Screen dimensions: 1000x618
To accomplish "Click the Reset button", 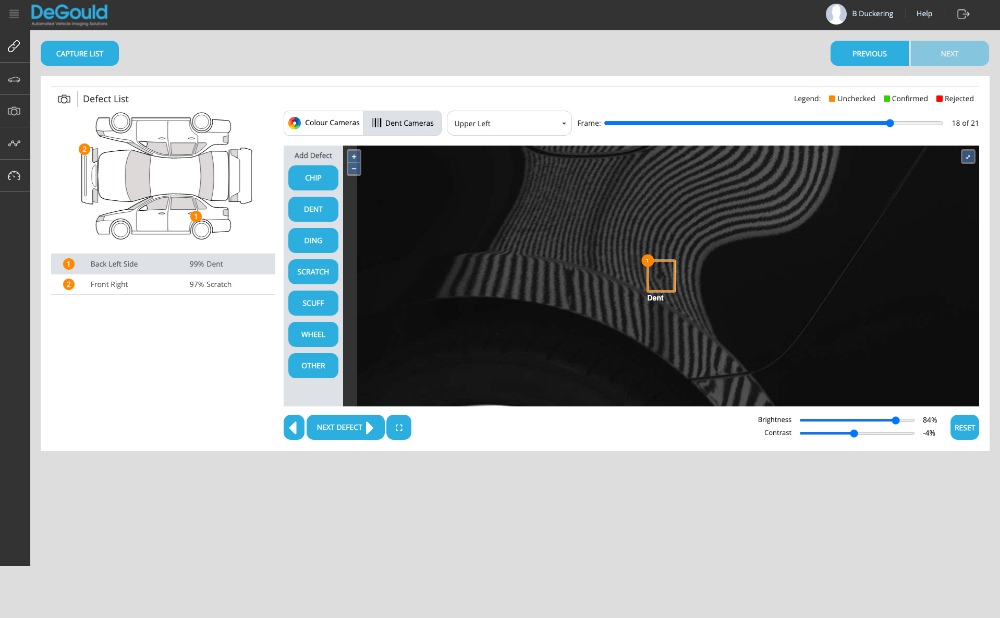I will pos(964,427).
